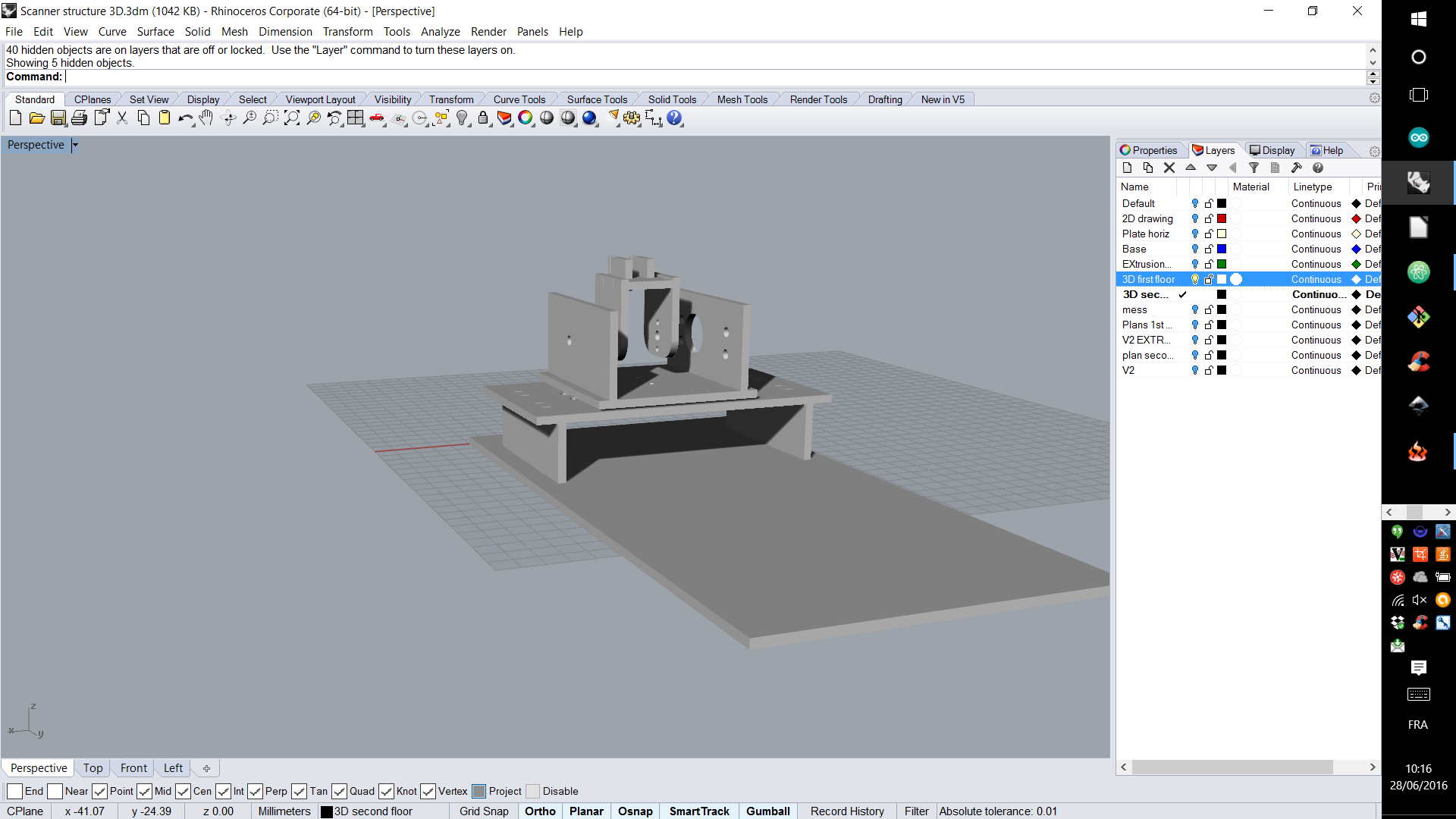Screen dimensions: 1456x819
Task: Click the Zoom Extents icon
Action: click(x=292, y=118)
